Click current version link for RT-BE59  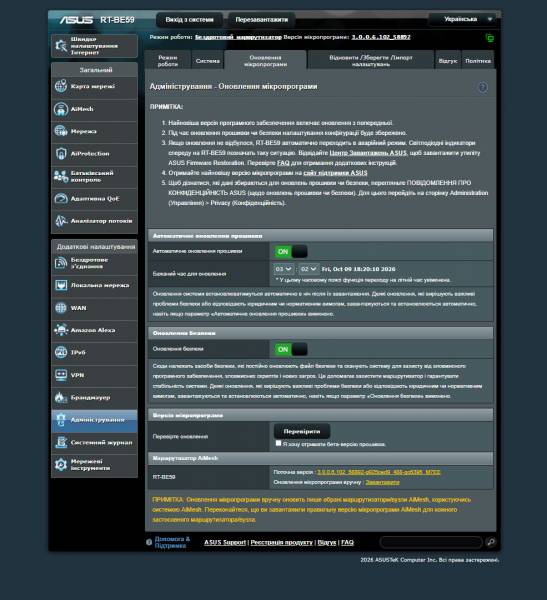pyautogui.click(x=379, y=472)
